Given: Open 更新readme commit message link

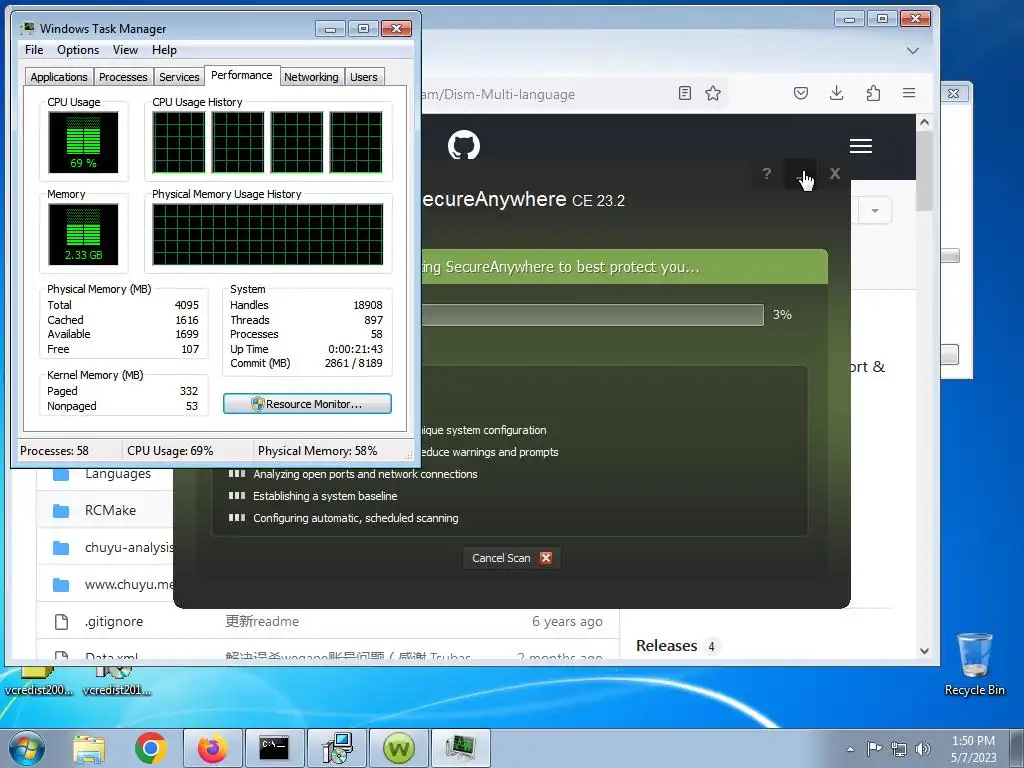Looking at the screenshot, I should [262, 621].
